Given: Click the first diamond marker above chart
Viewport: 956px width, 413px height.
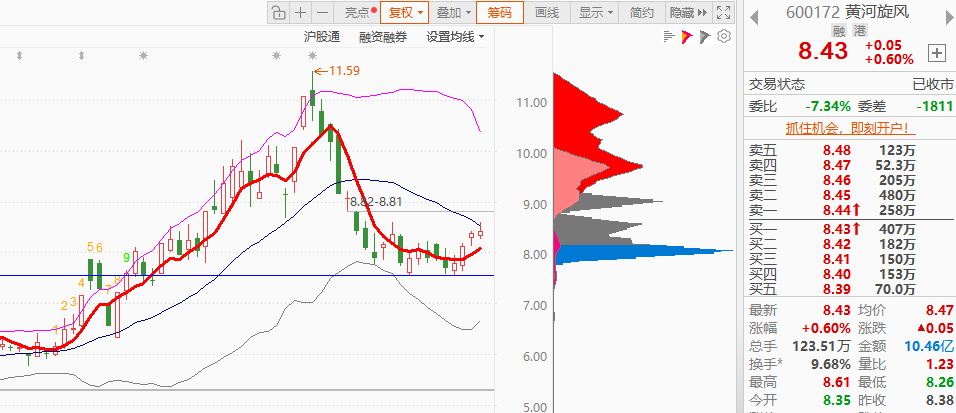Looking at the screenshot, I should (20, 56).
